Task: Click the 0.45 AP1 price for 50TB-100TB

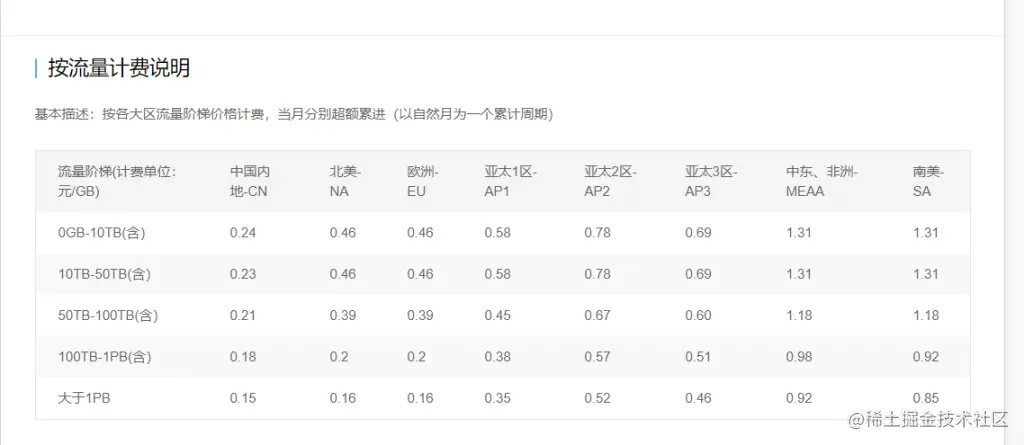Action: click(x=498, y=316)
